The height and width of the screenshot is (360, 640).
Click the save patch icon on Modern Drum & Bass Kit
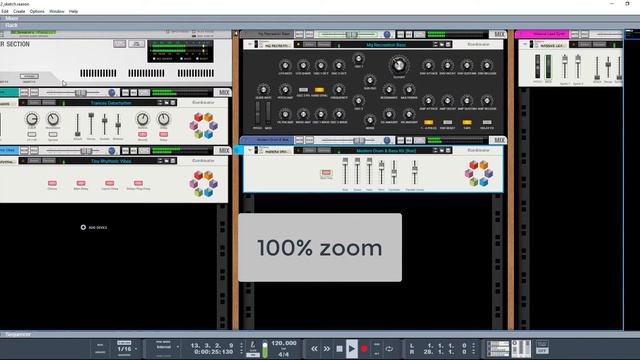448,150
